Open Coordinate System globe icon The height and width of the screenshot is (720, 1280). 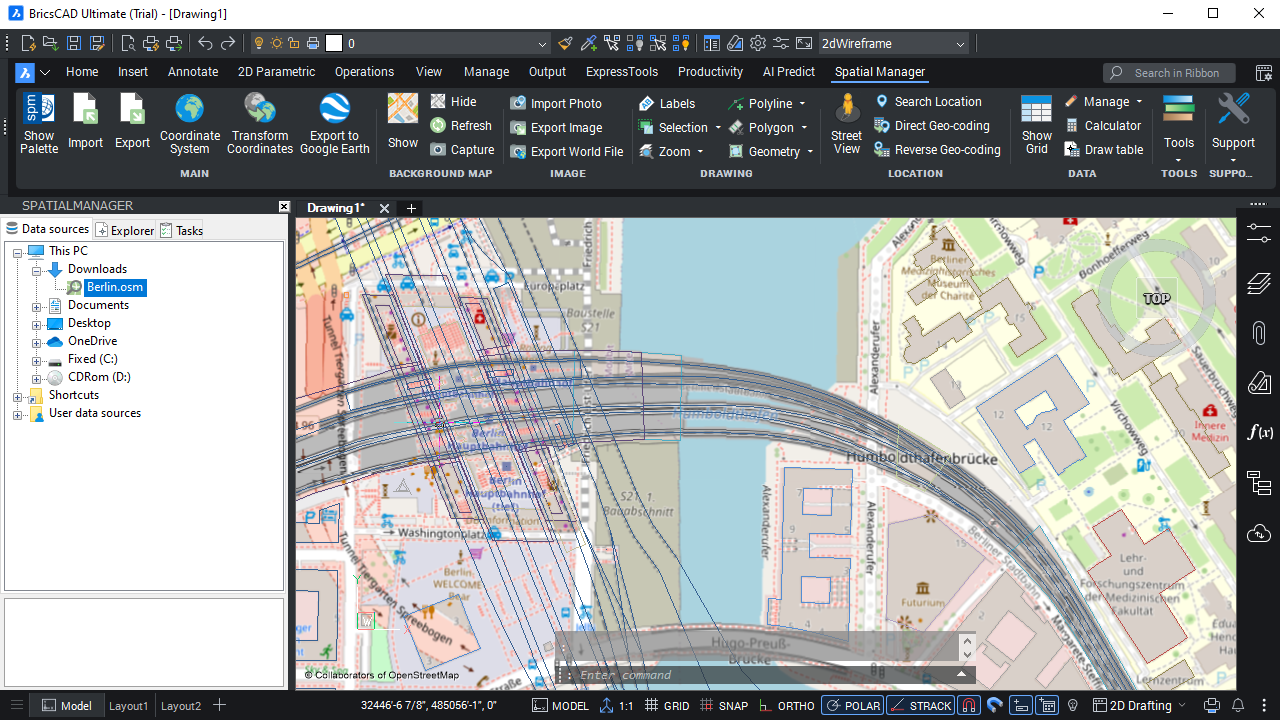pos(189,110)
